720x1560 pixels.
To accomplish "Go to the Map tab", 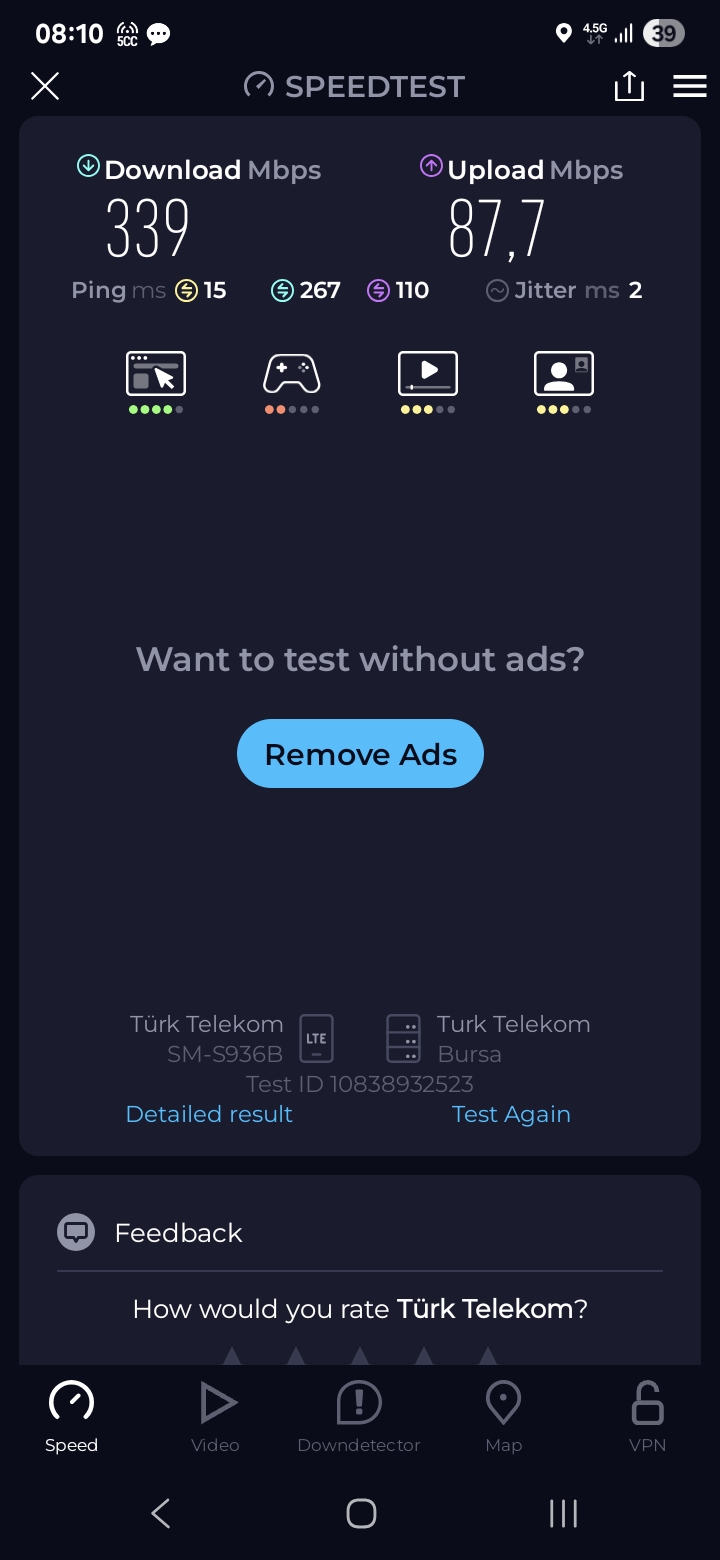I will point(503,1416).
